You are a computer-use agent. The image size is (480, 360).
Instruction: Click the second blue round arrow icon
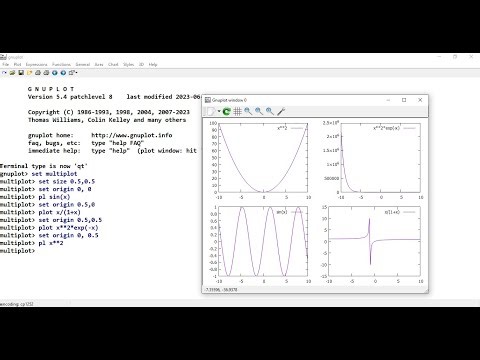(63, 72)
